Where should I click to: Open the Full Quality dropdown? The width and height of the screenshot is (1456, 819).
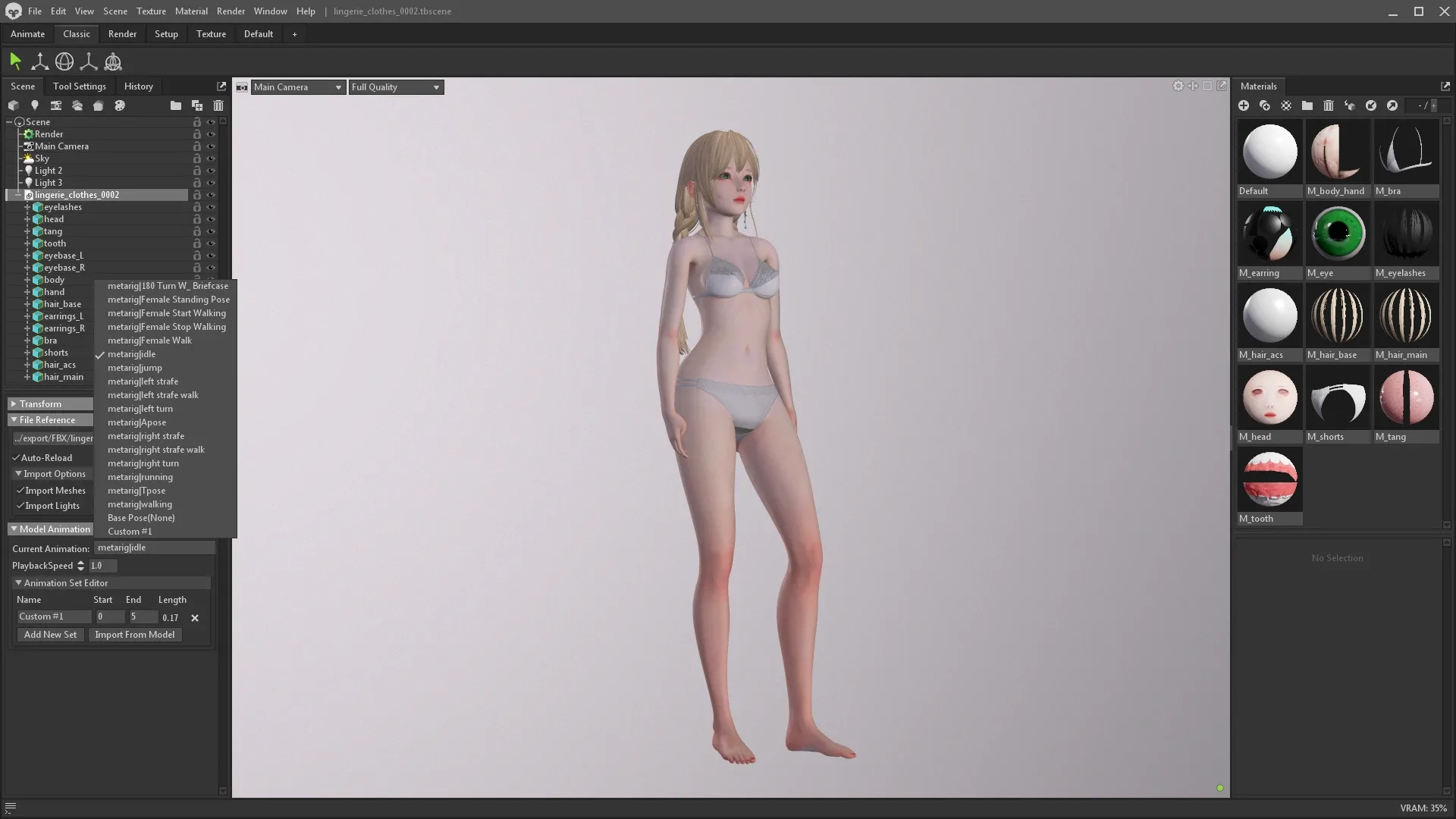[395, 87]
